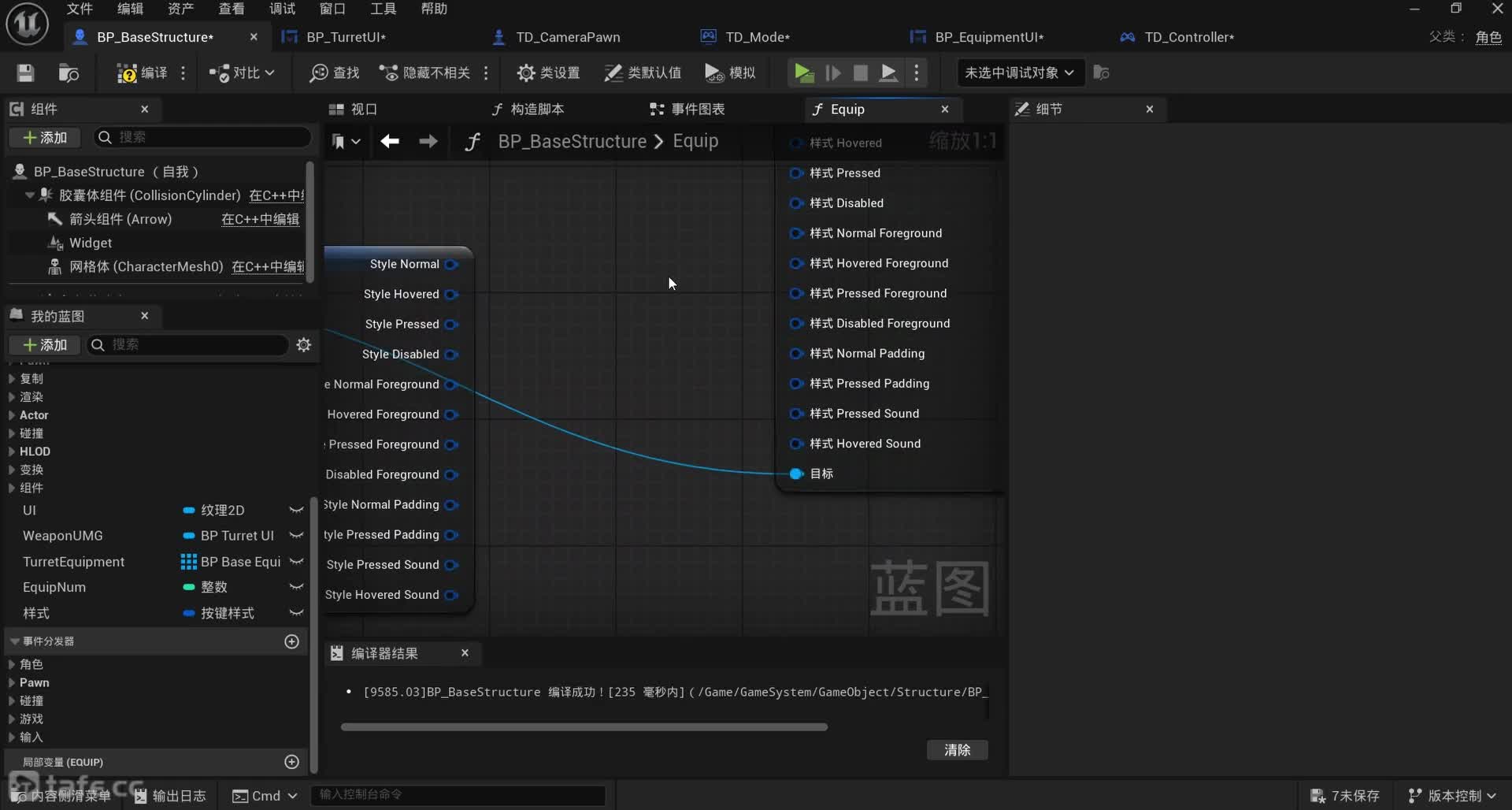Click the clear (清除) button in compiler results

click(957, 750)
